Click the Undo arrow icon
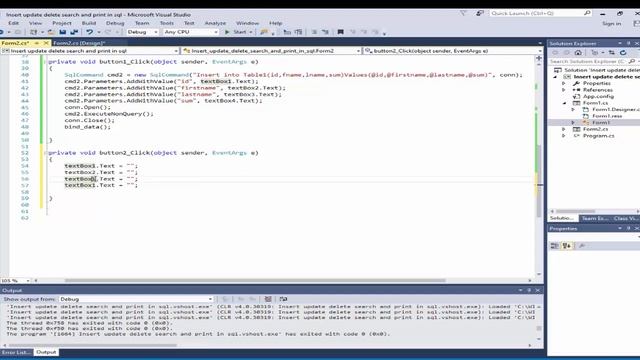Screen dimensions: 640x360 point(89,32)
